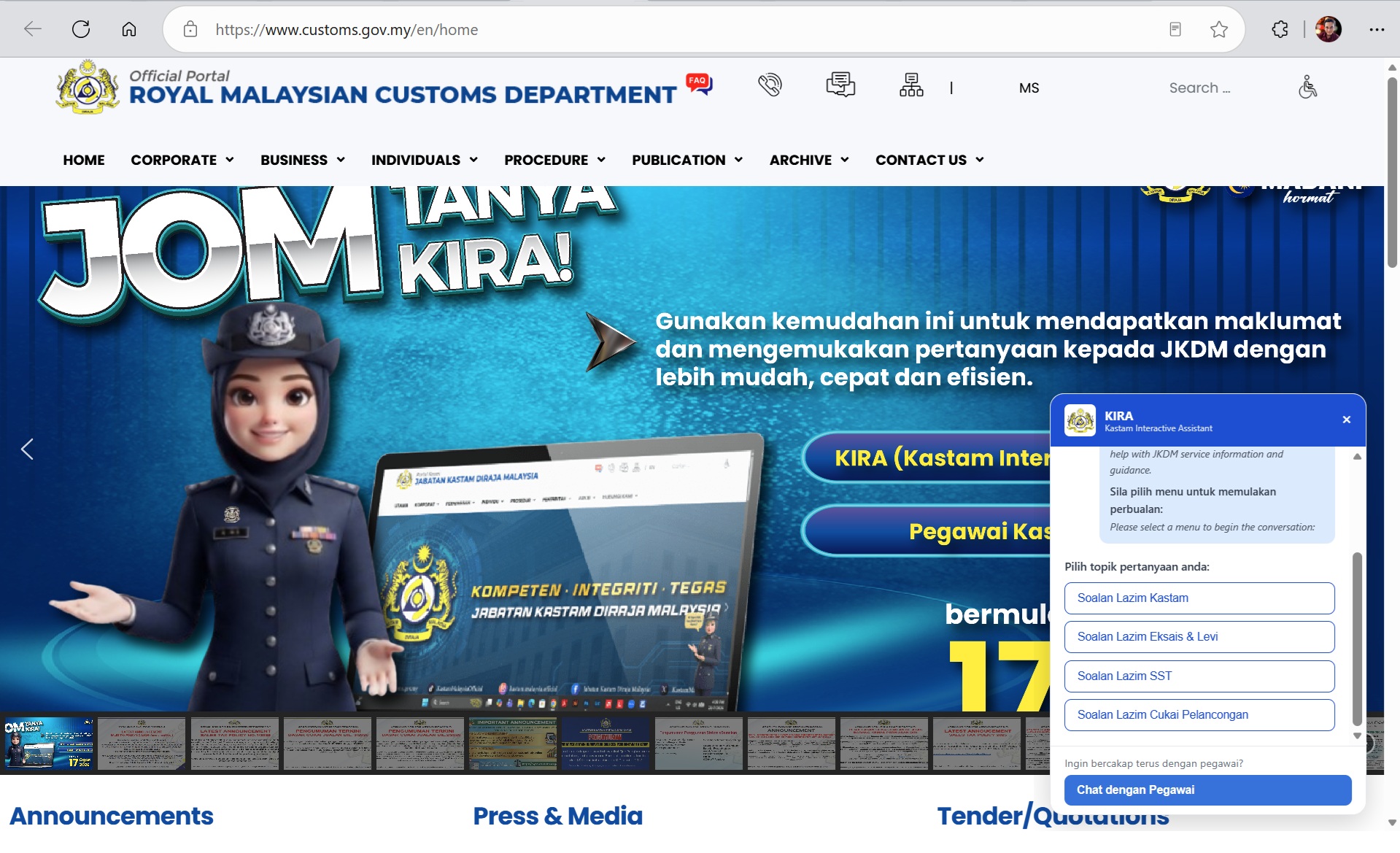Viewport: 1400px width, 853px height.
Task: Select Soalan Lazim Cukai Pelancongan topic
Action: pyautogui.click(x=1199, y=715)
